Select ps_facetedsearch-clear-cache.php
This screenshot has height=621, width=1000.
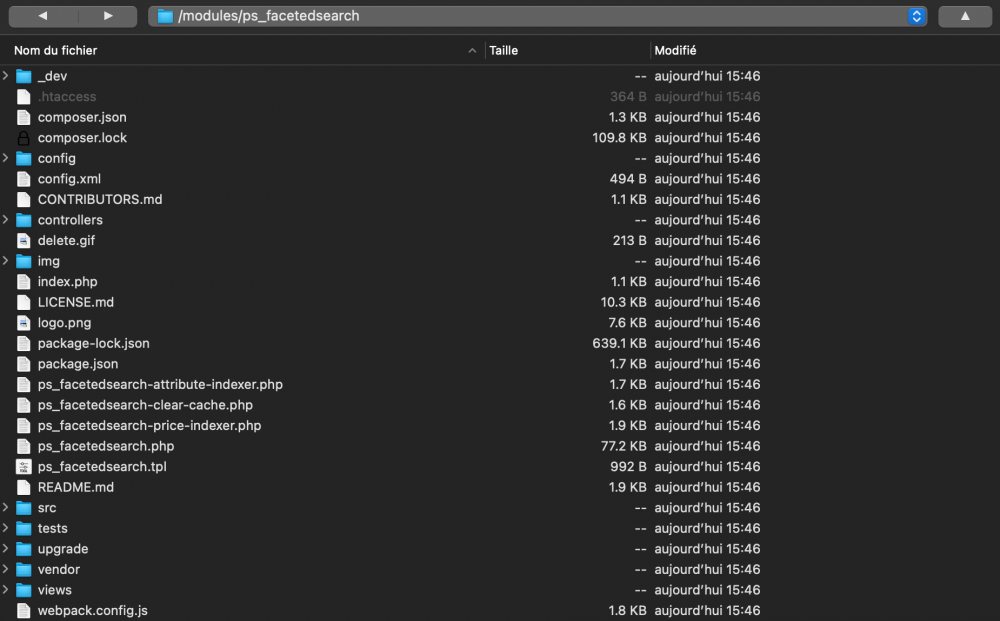tap(145, 405)
